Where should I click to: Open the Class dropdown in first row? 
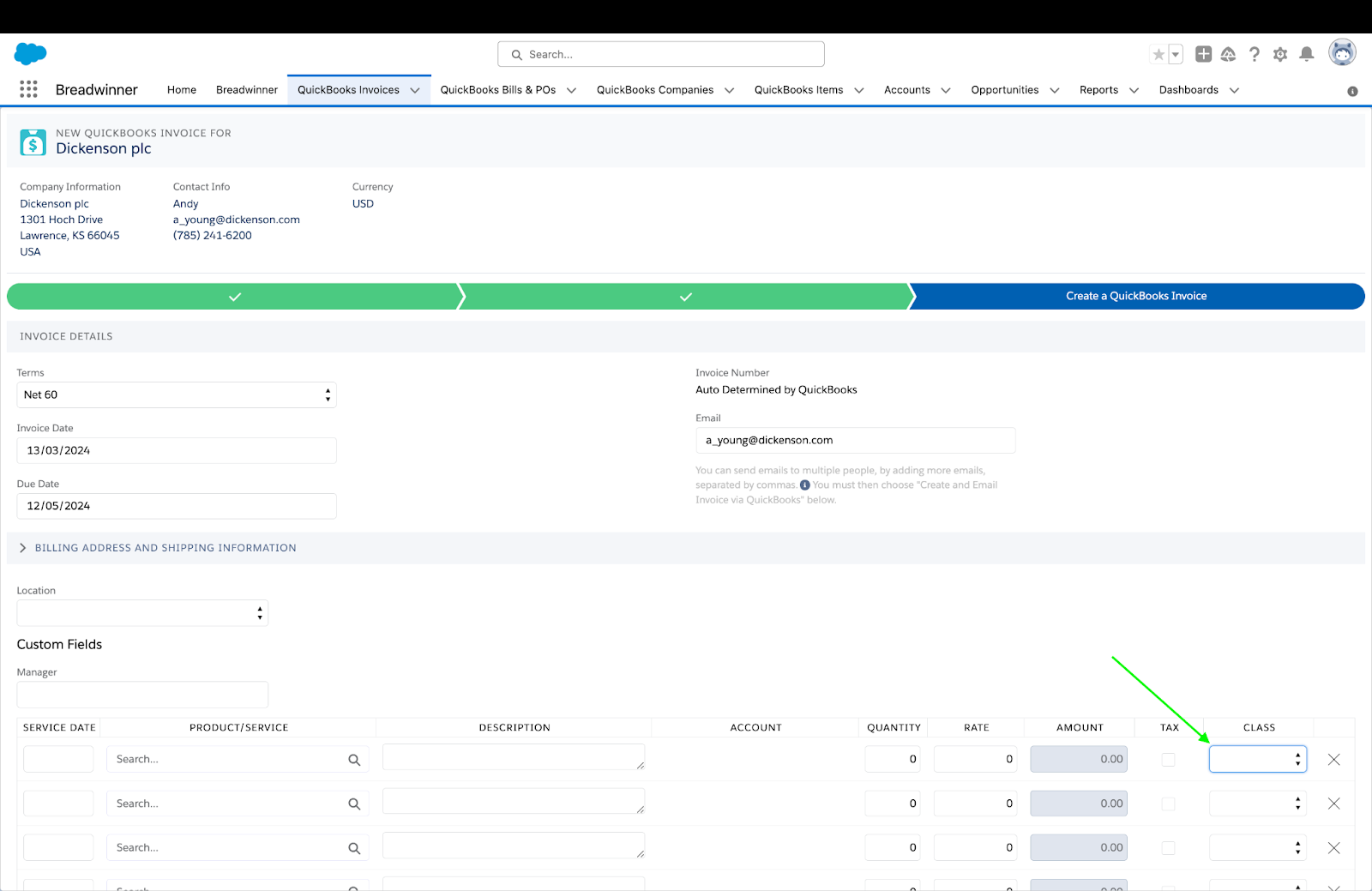point(1258,759)
